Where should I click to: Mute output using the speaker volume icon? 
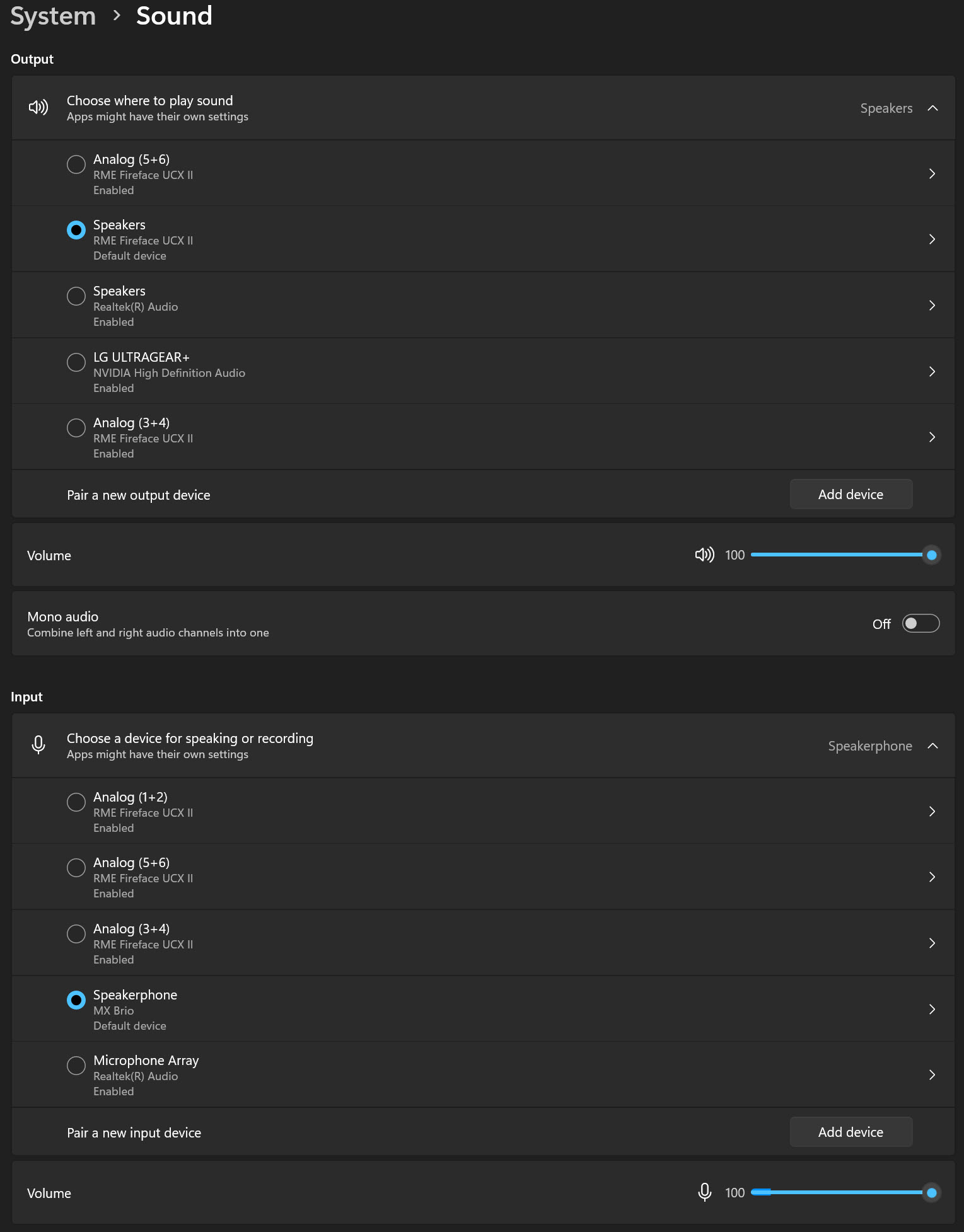pos(704,555)
